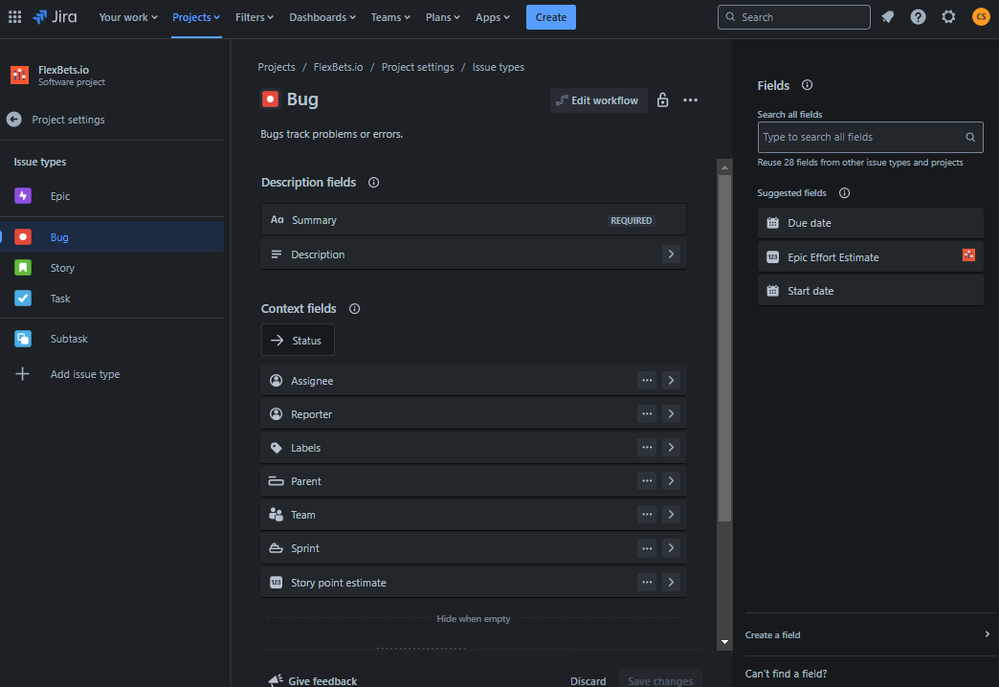999x687 pixels.
Task: Click the back arrow beside Project settings
Action: click(x=14, y=119)
